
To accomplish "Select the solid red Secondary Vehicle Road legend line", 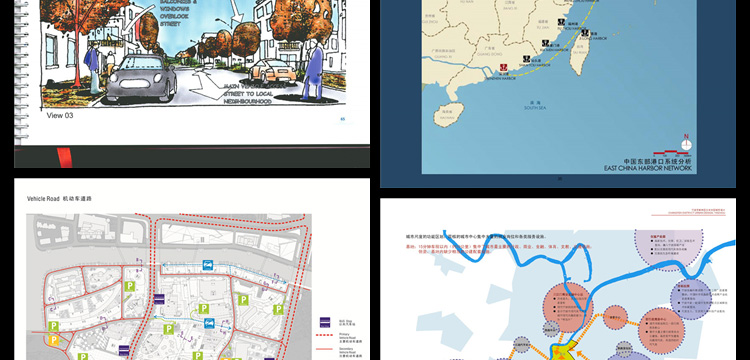I will 325,349.
